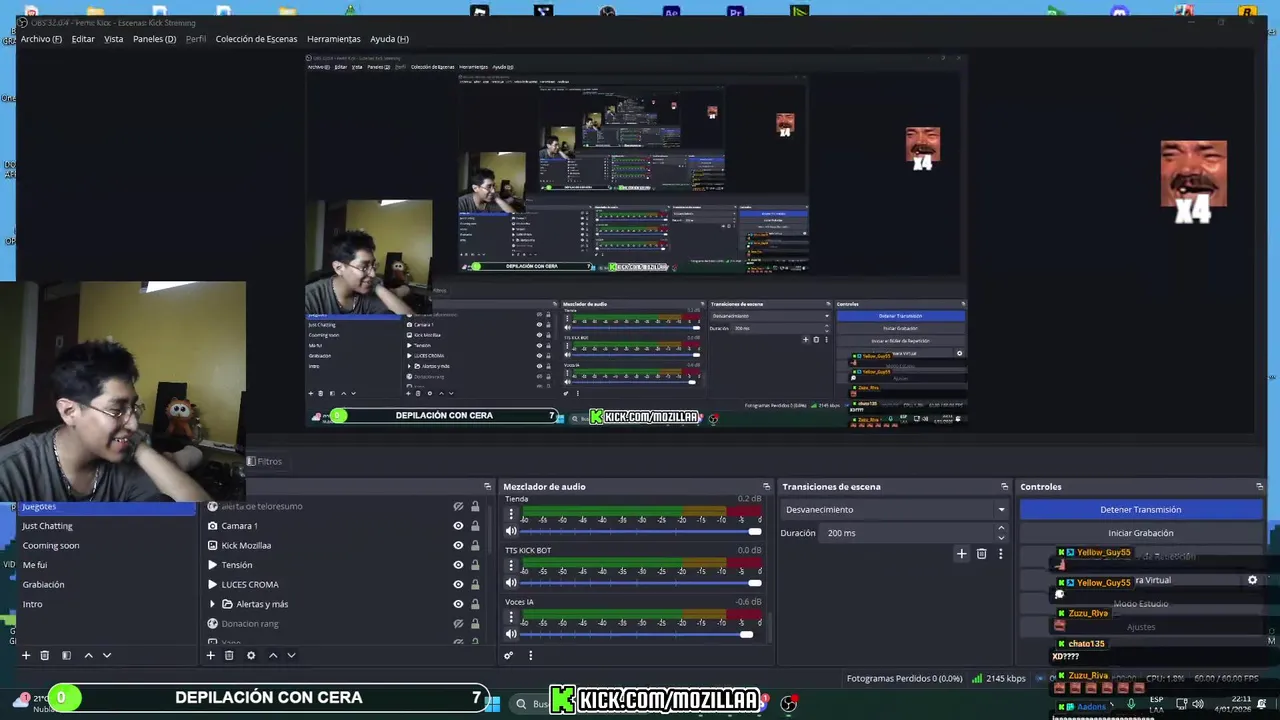The height and width of the screenshot is (720, 1280).
Task: Click the Filtros button above sources
Action: pyautogui.click(x=265, y=461)
